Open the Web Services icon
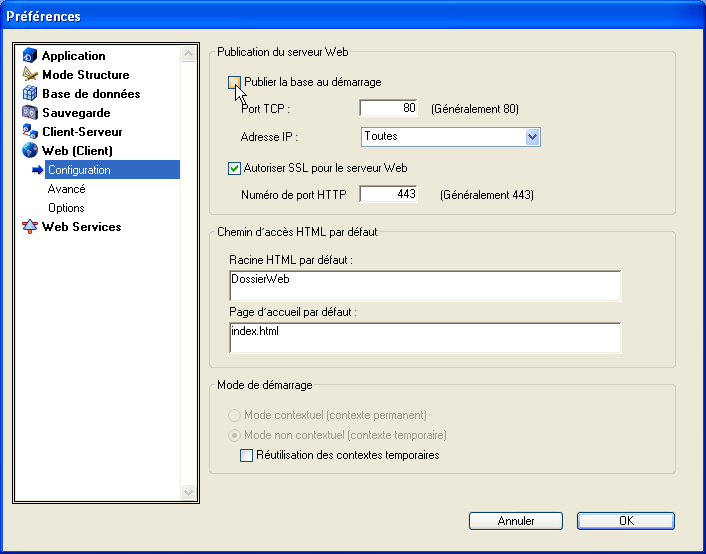 (30, 227)
